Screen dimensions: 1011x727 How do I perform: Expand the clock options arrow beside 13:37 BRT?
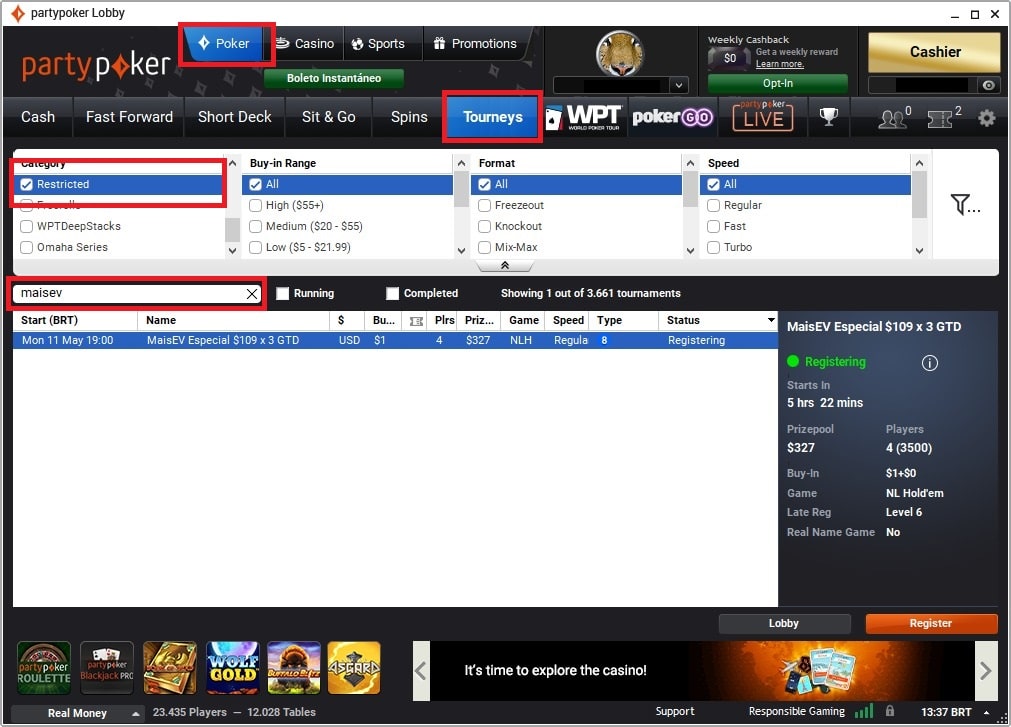pos(986,712)
